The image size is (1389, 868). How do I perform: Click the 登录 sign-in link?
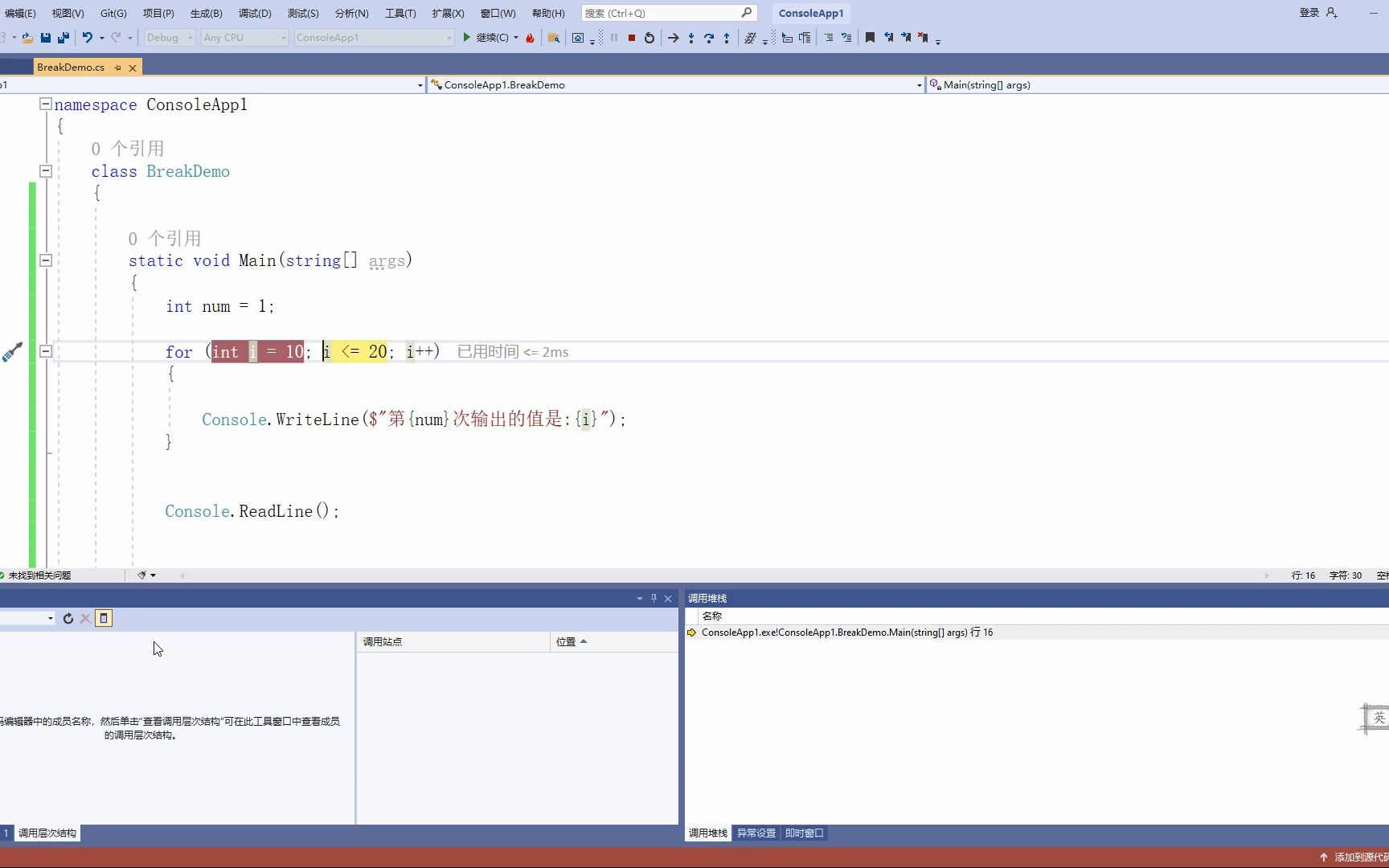tap(1309, 13)
